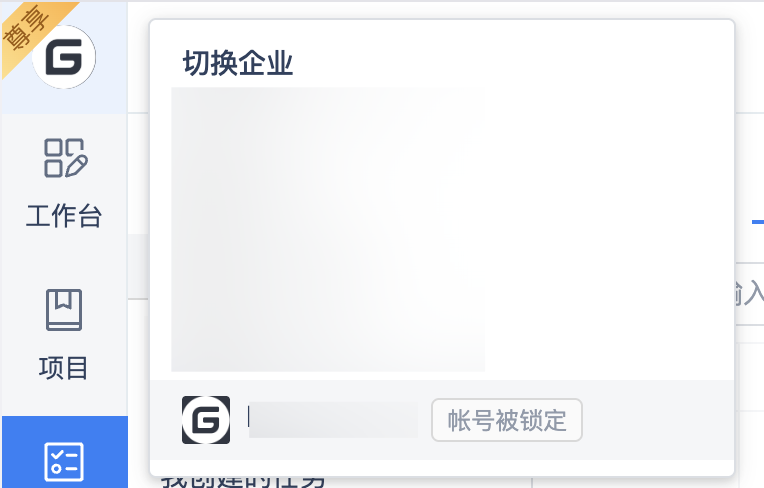Open the 项目 bookmark book icon
This screenshot has height=488, width=764.
[64, 310]
